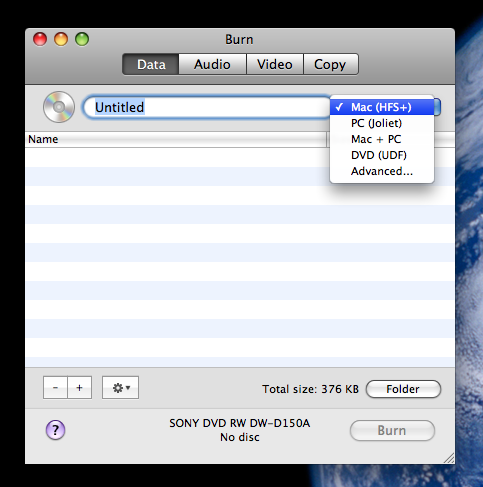Switch to the Video tab
The height and width of the screenshot is (487, 483).
(275, 64)
